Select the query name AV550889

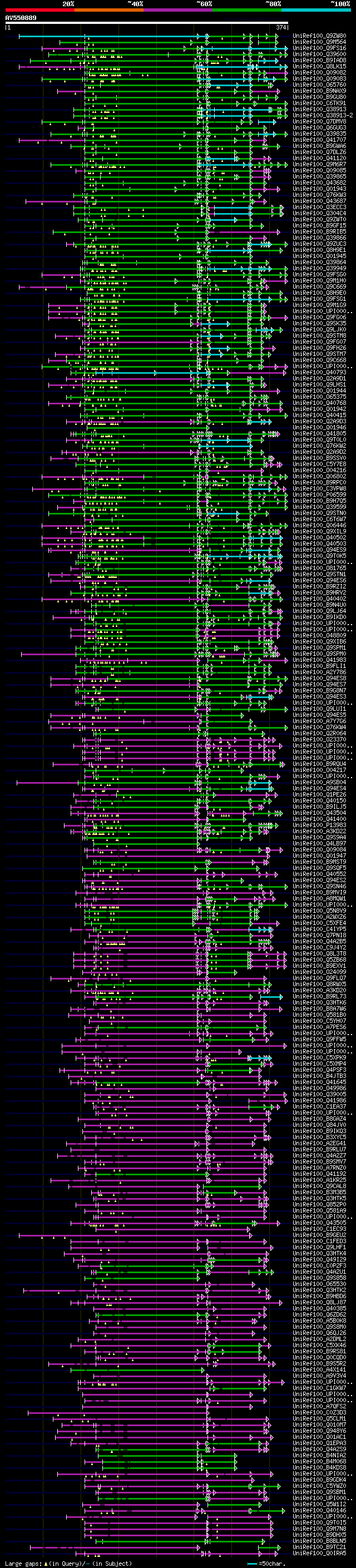[x=21, y=18]
